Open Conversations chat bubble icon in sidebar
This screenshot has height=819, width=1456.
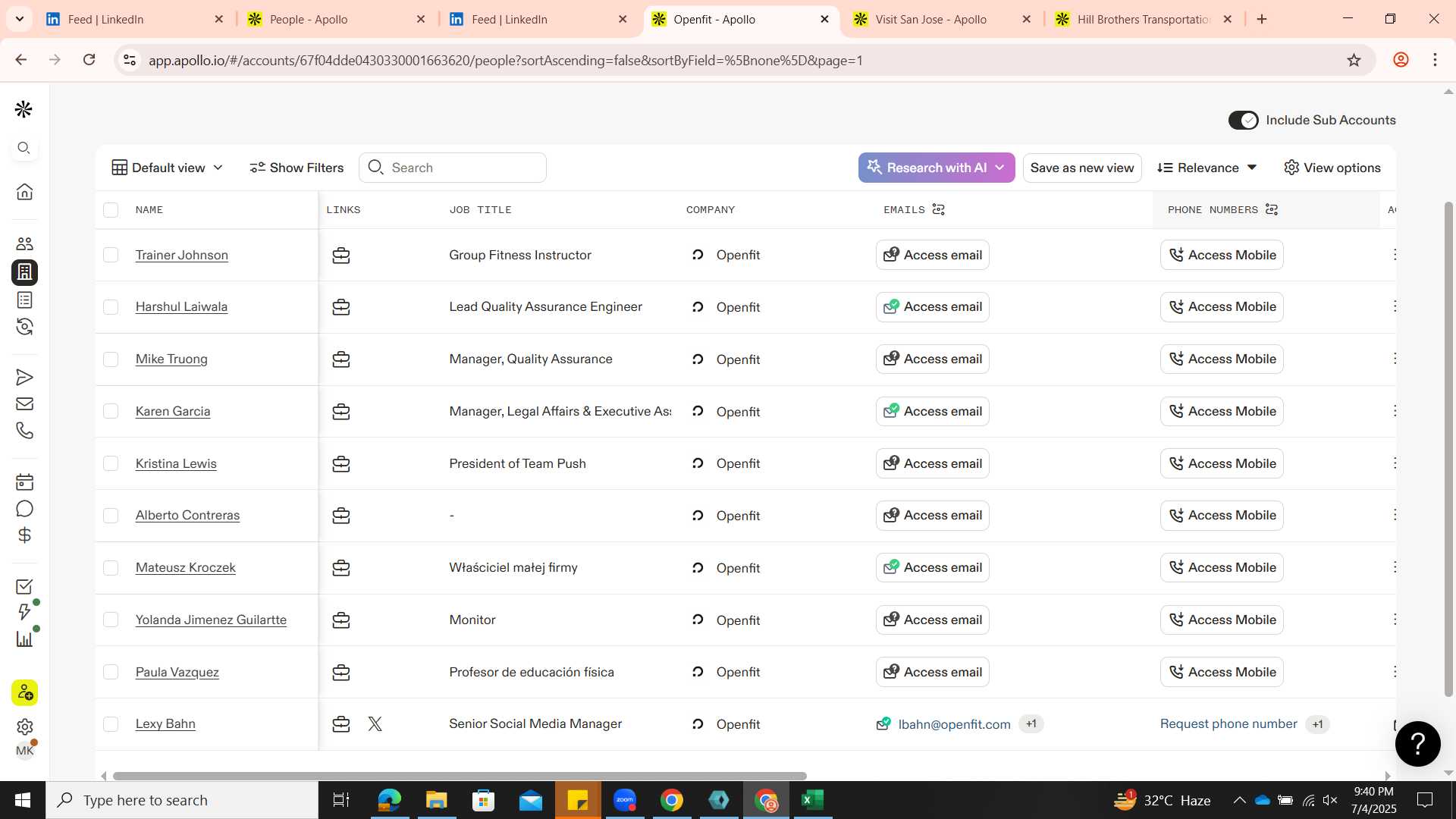click(x=24, y=509)
